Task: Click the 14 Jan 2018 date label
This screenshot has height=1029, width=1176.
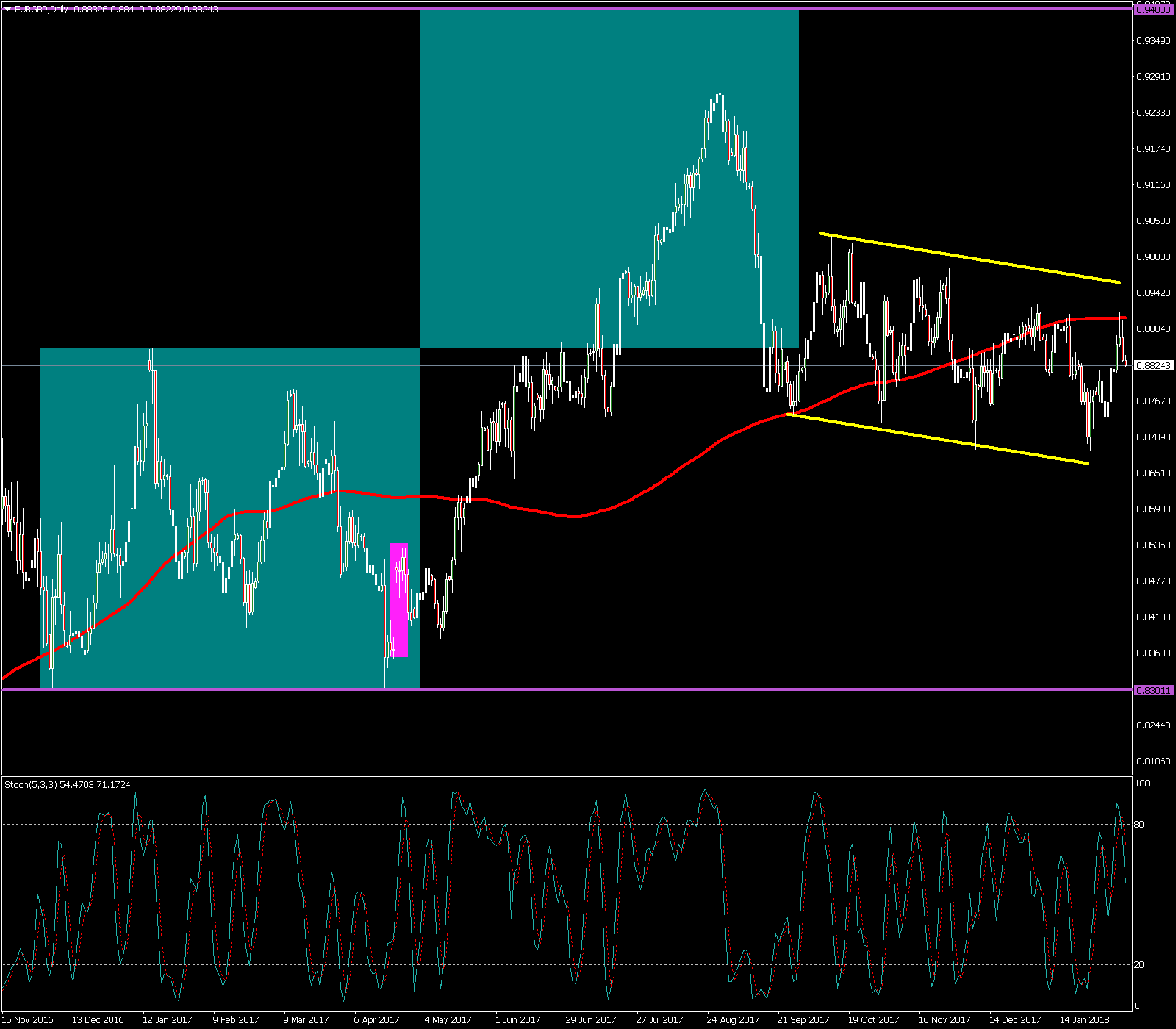Action: click(1086, 1019)
